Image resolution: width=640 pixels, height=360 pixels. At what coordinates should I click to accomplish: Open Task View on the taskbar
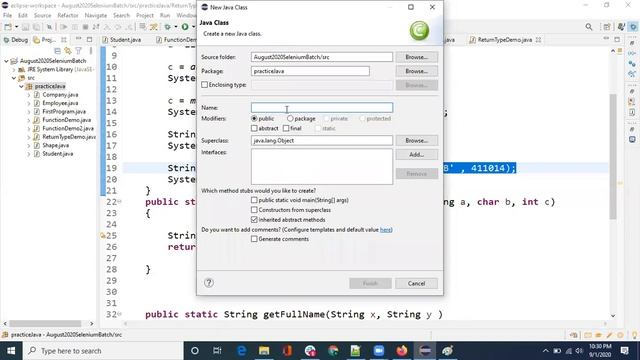point(217,351)
